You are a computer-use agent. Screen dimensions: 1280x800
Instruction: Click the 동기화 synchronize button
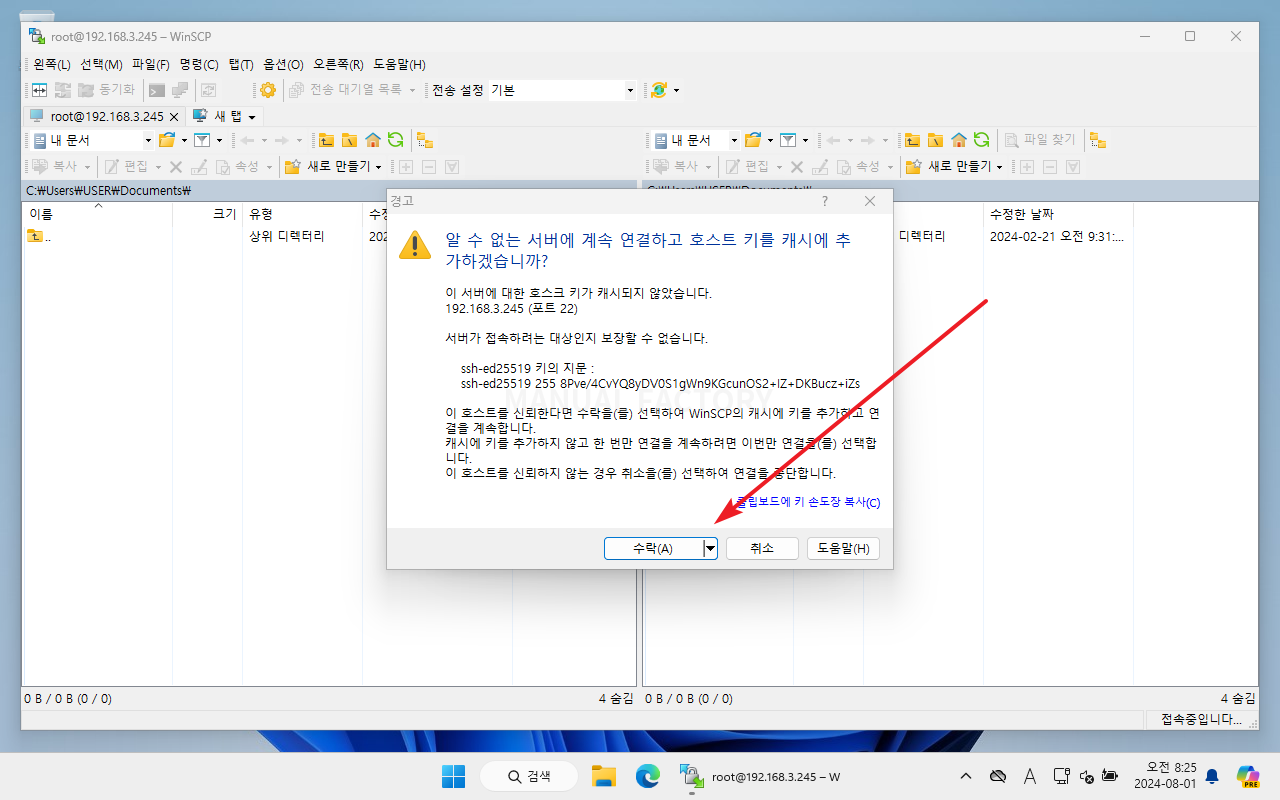106,90
